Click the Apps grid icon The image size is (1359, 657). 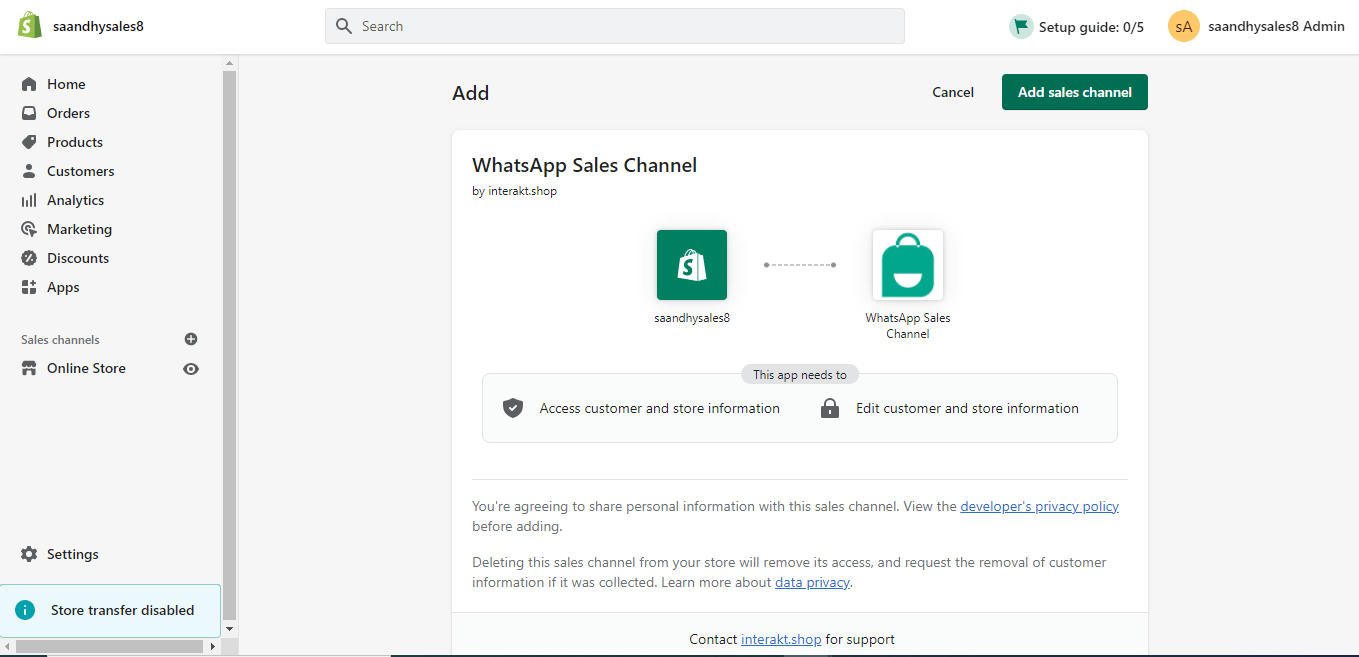point(29,287)
